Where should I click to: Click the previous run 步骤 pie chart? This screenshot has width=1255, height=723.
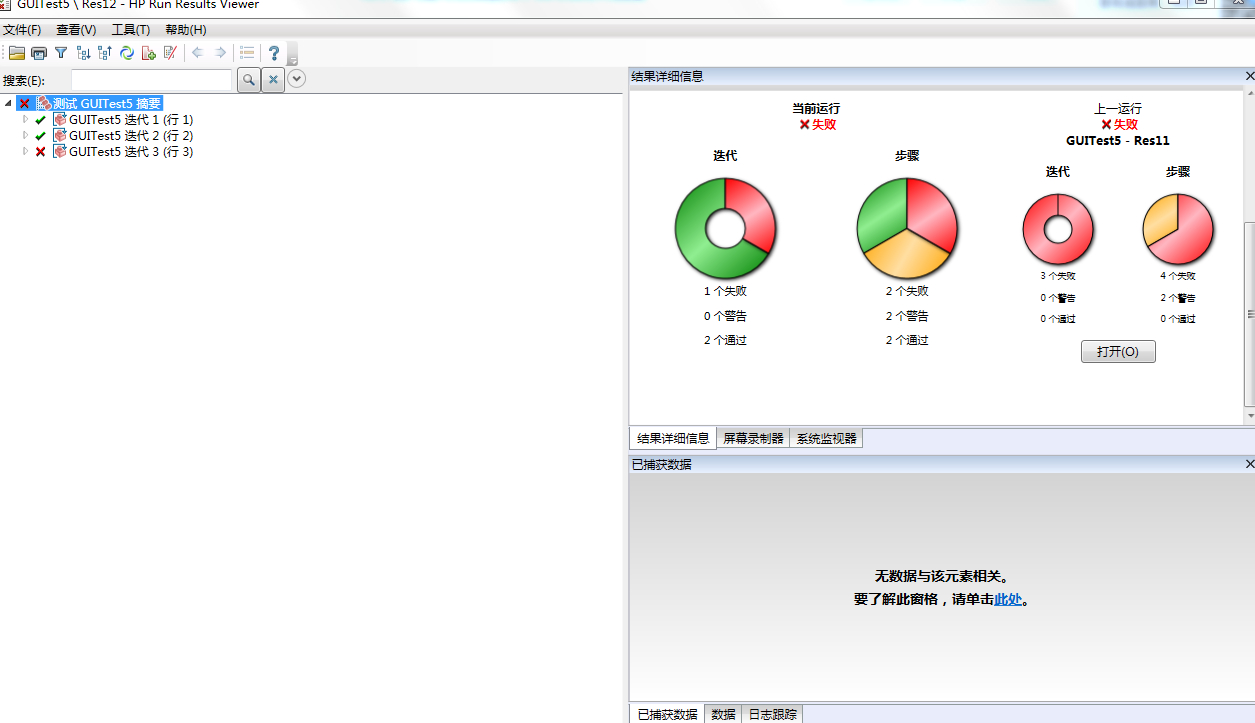pyautogui.click(x=1178, y=230)
